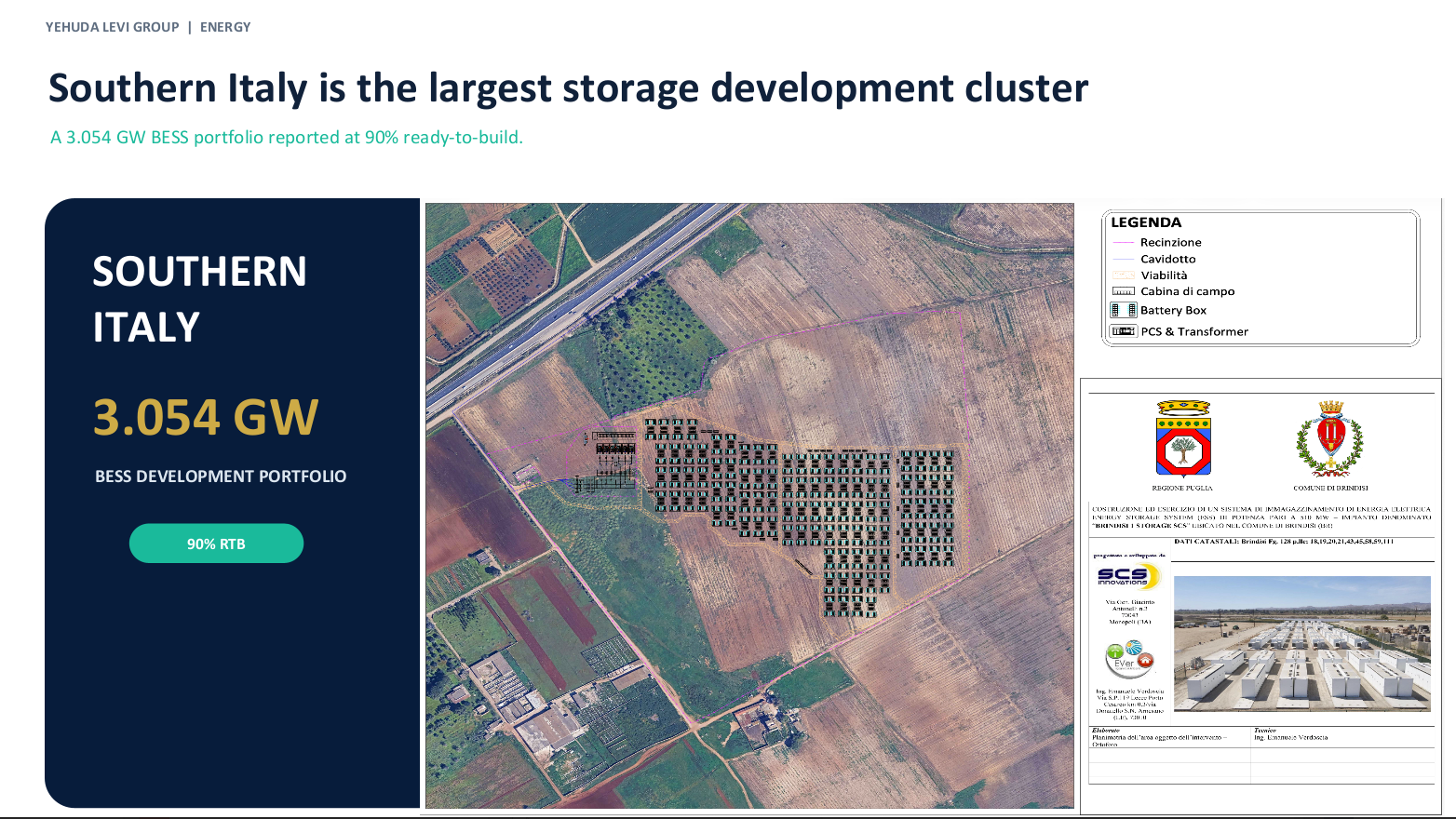Click the Regione Puglia coat of arms
The image size is (1456, 819).
(x=1182, y=439)
